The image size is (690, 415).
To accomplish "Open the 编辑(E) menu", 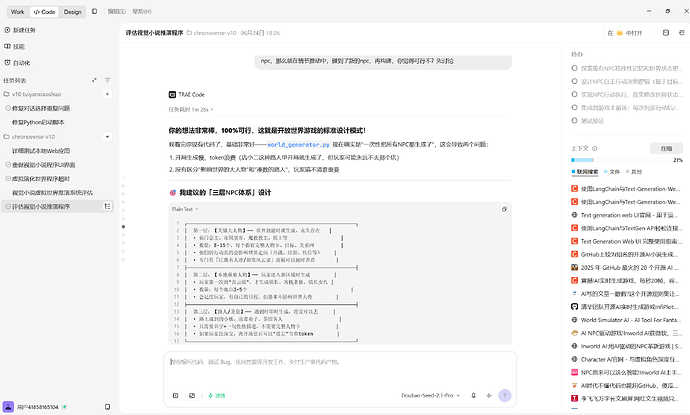I will click(x=117, y=11).
